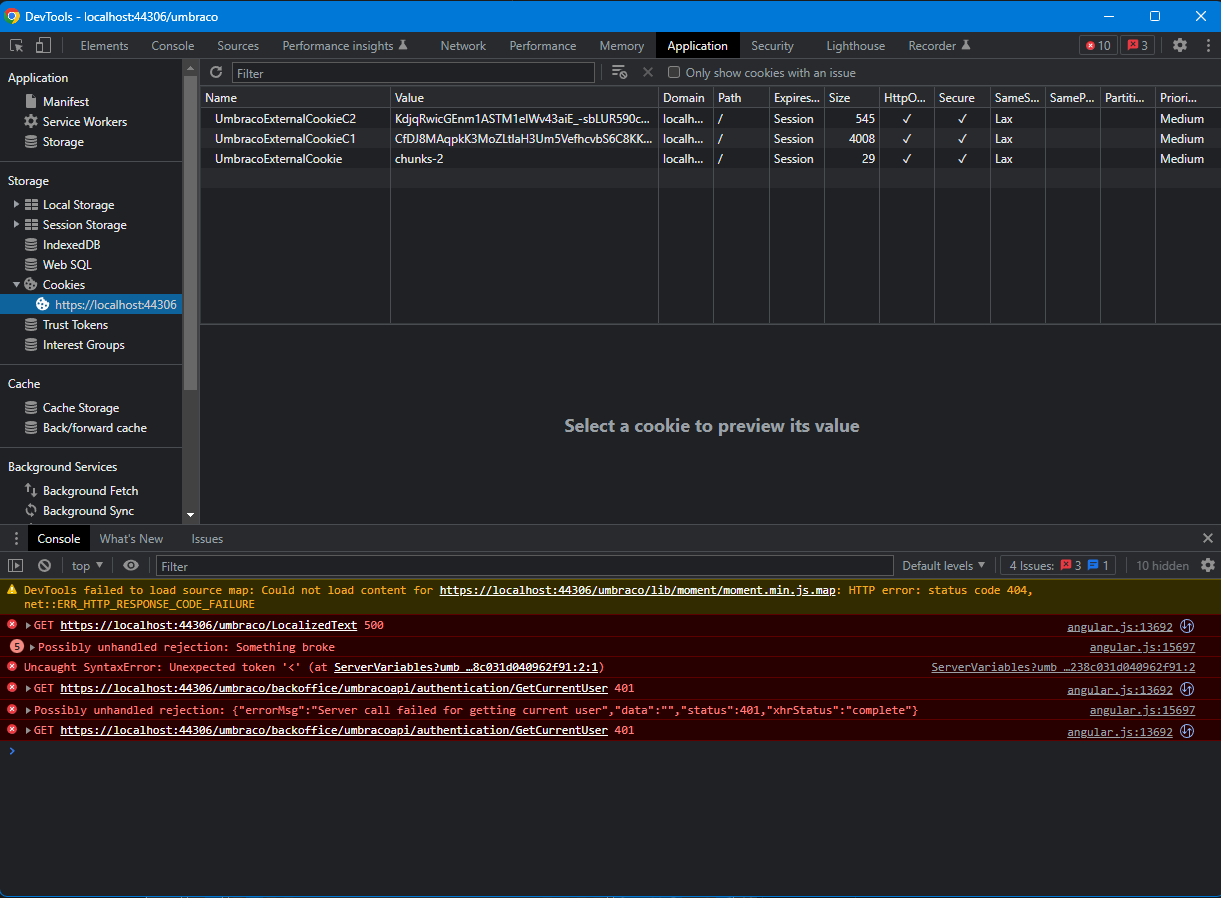Click the 10 errors badge

click(1098, 45)
